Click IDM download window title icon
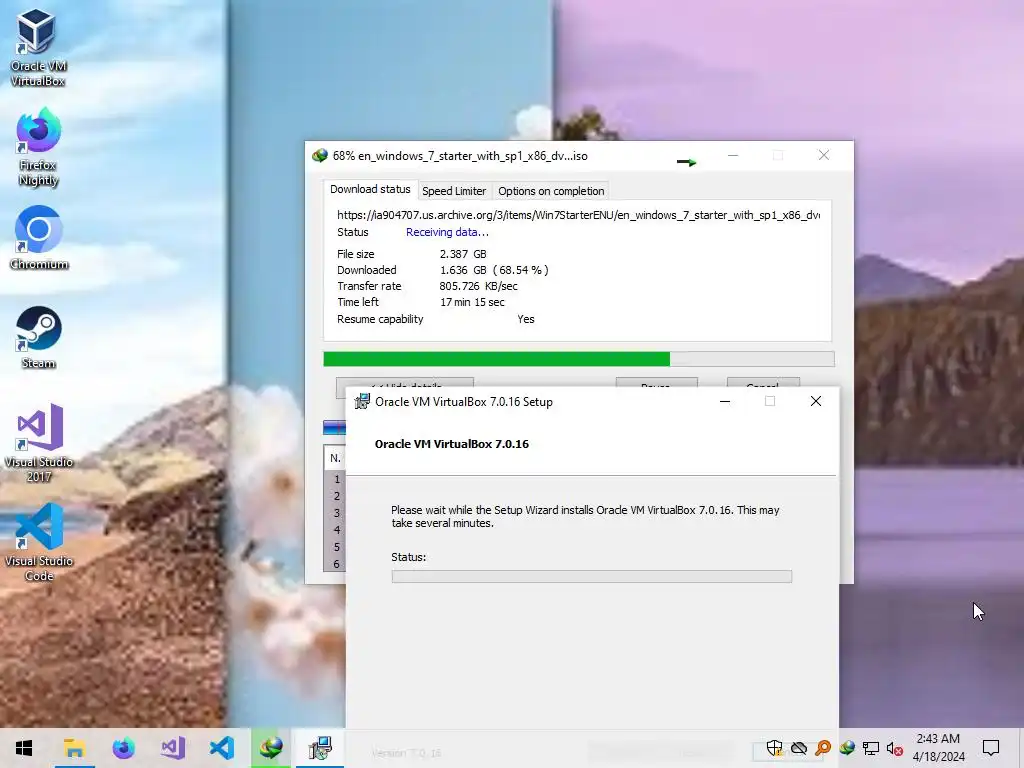Viewport: 1024px width, 768px height. (x=319, y=155)
